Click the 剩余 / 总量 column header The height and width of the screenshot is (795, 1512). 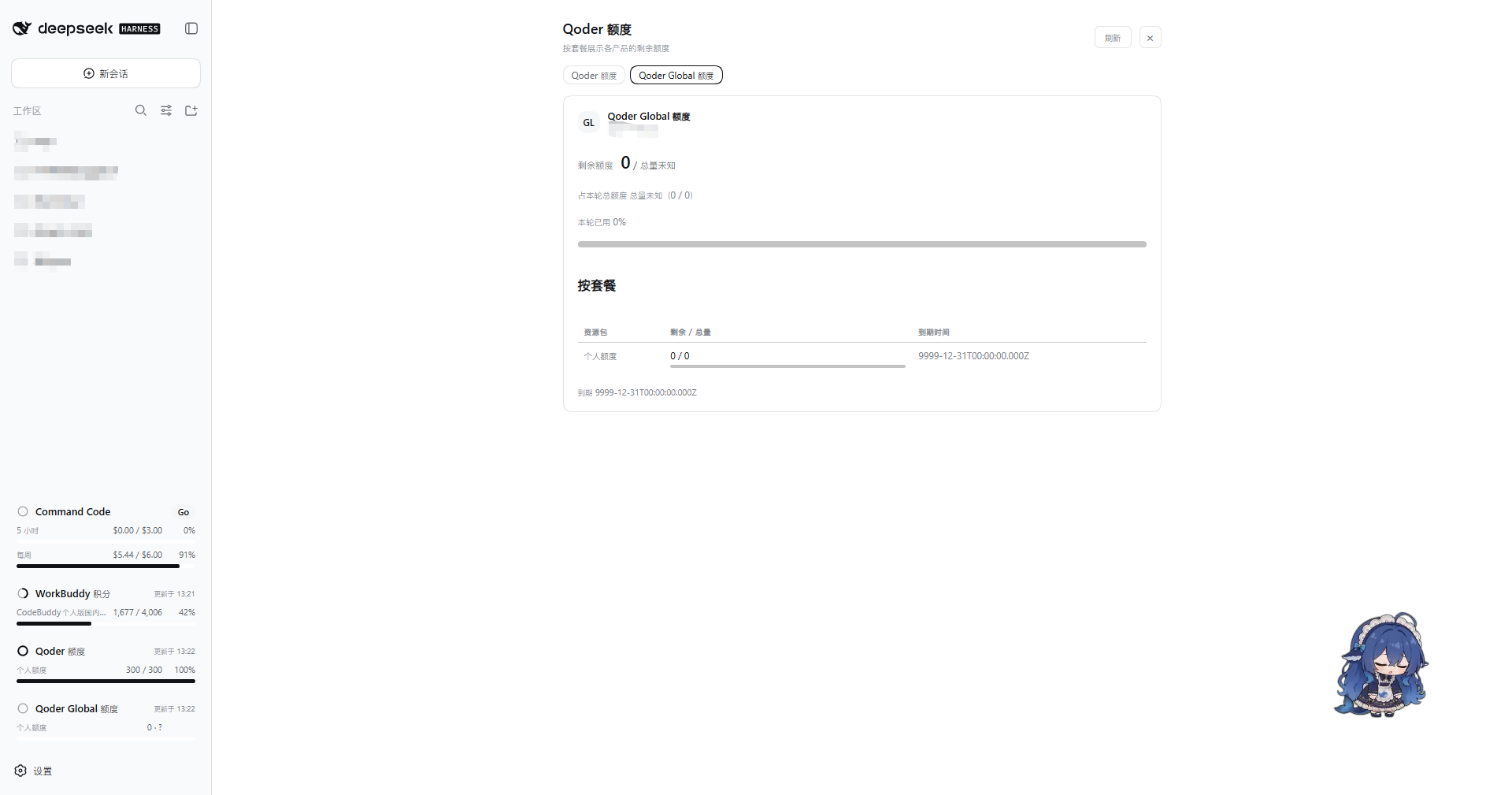click(691, 332)
